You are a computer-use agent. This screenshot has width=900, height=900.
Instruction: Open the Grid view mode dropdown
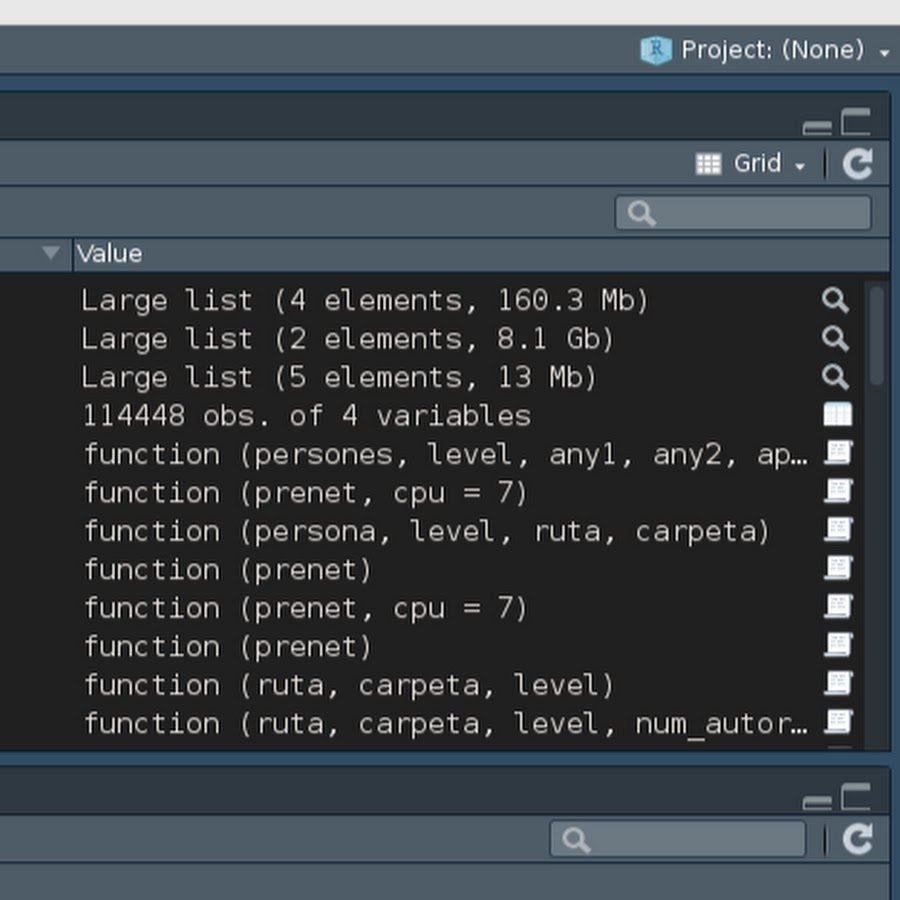pyautogui.click(x=751, y=164)
